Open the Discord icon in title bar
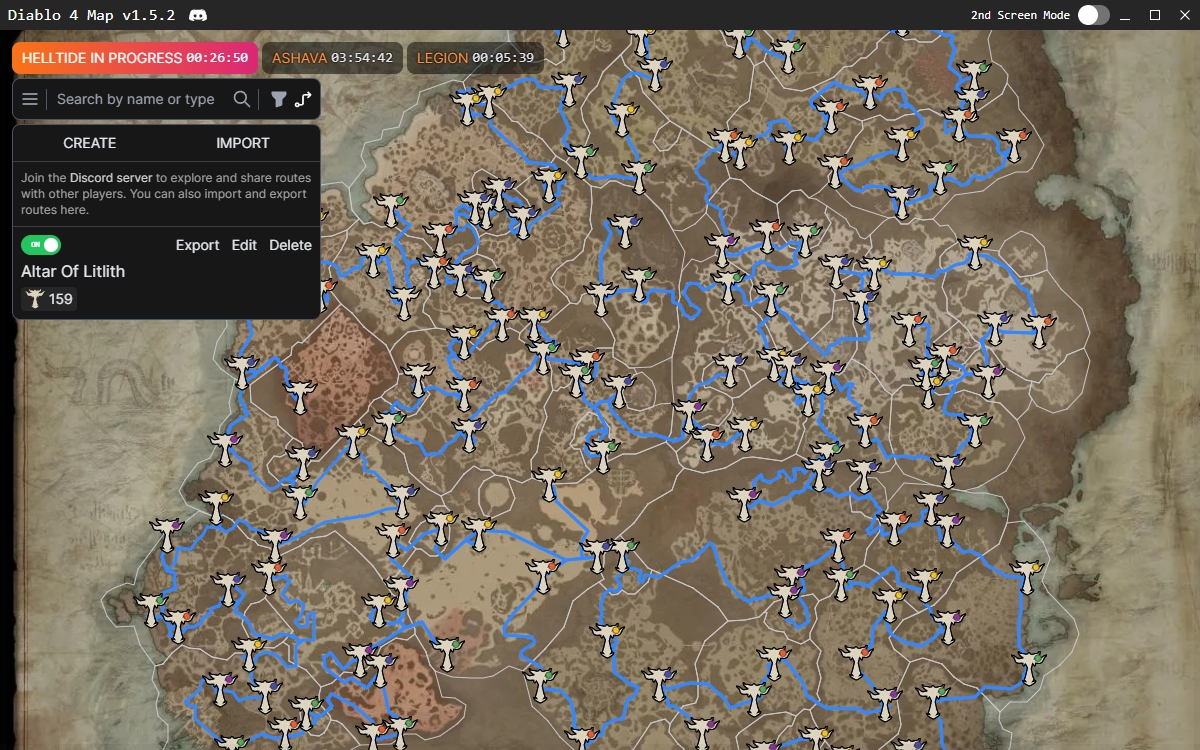 tap(198, 15)
